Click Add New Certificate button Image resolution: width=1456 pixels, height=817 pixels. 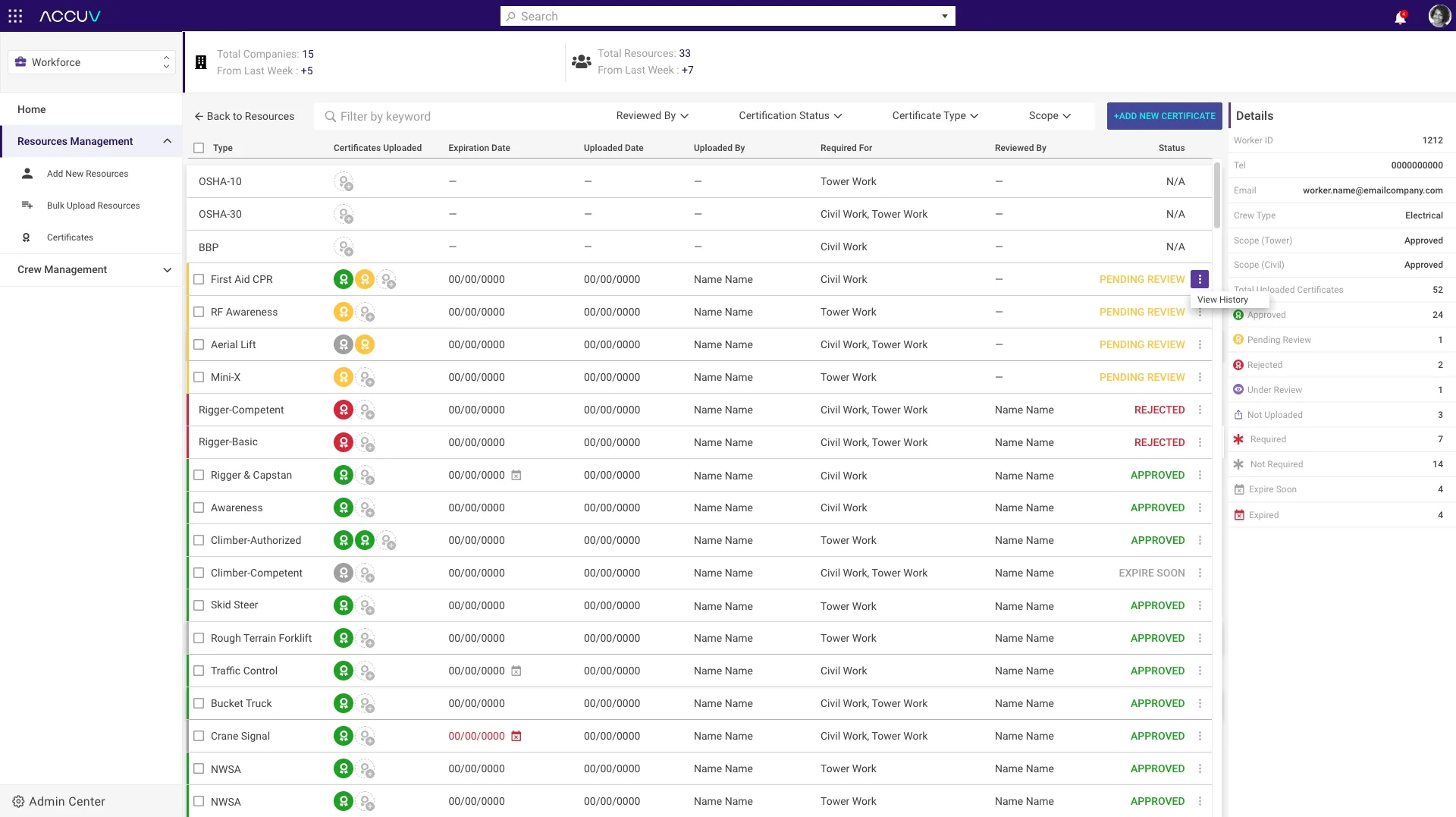1165,116
